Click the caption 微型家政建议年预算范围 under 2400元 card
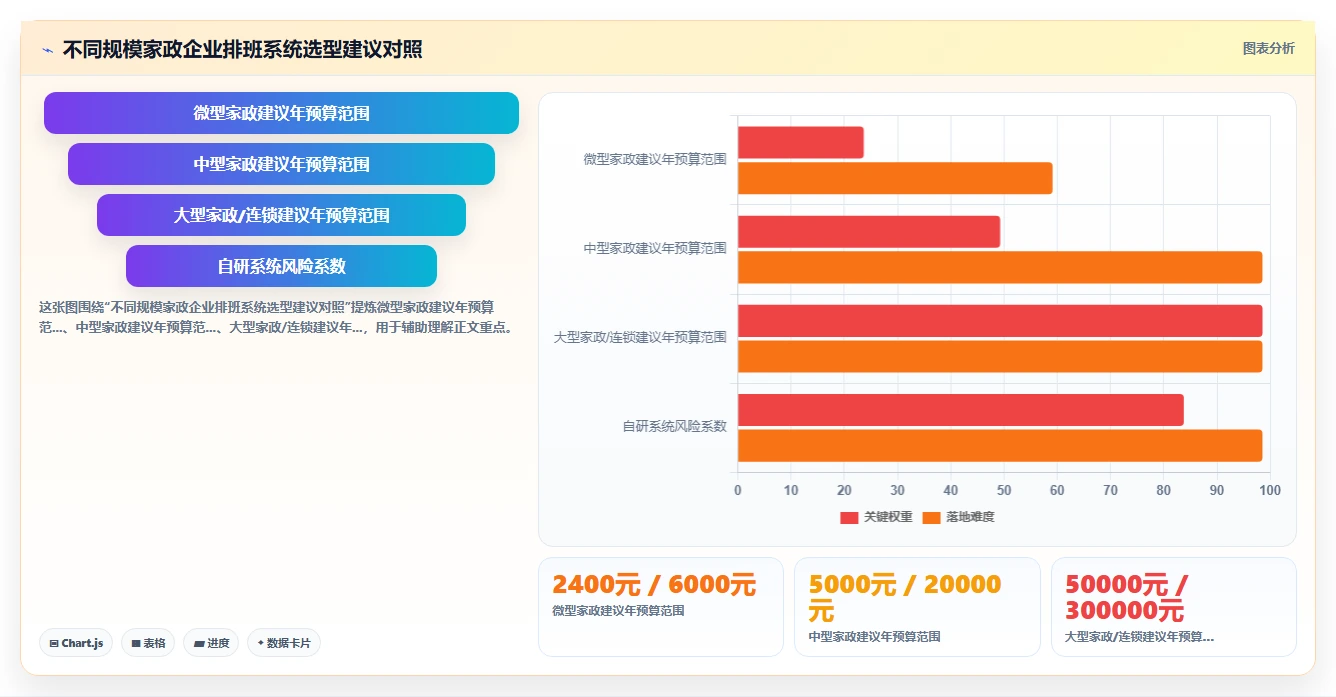 618,610
